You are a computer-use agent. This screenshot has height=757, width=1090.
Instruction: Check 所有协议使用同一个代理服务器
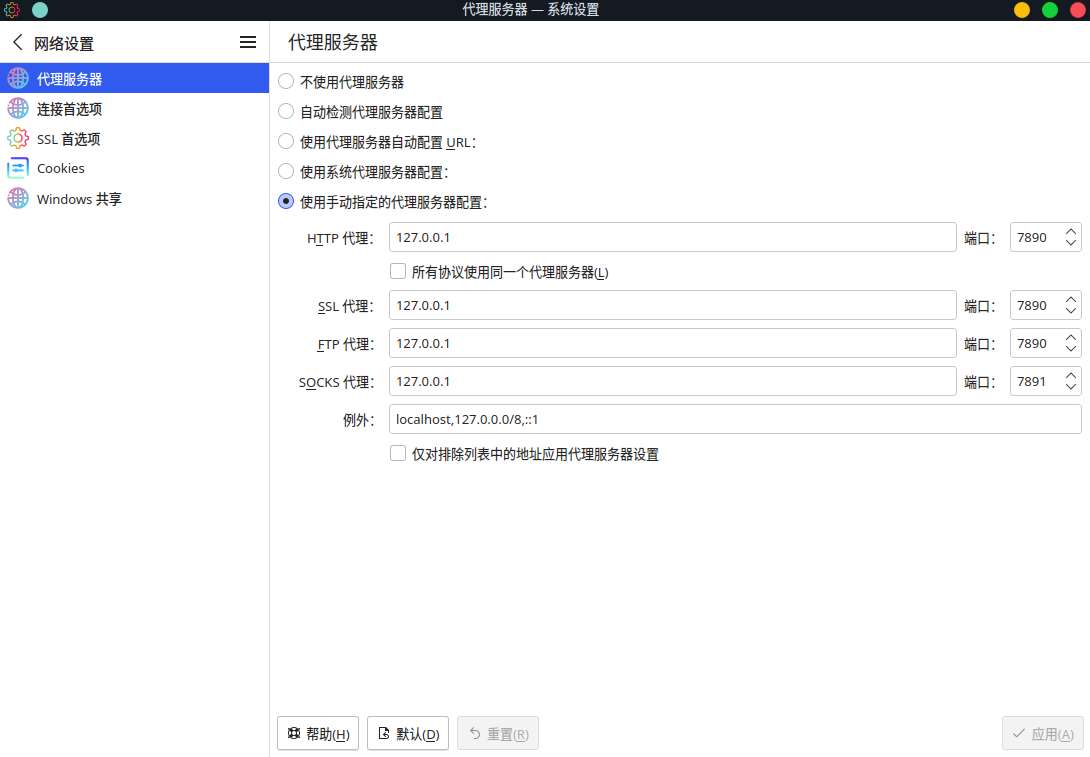[x=398, y=271]
